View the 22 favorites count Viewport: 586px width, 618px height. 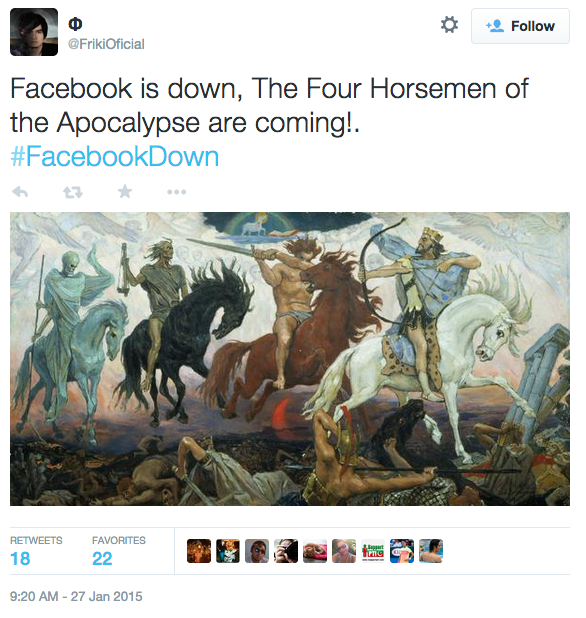(102, 558)
